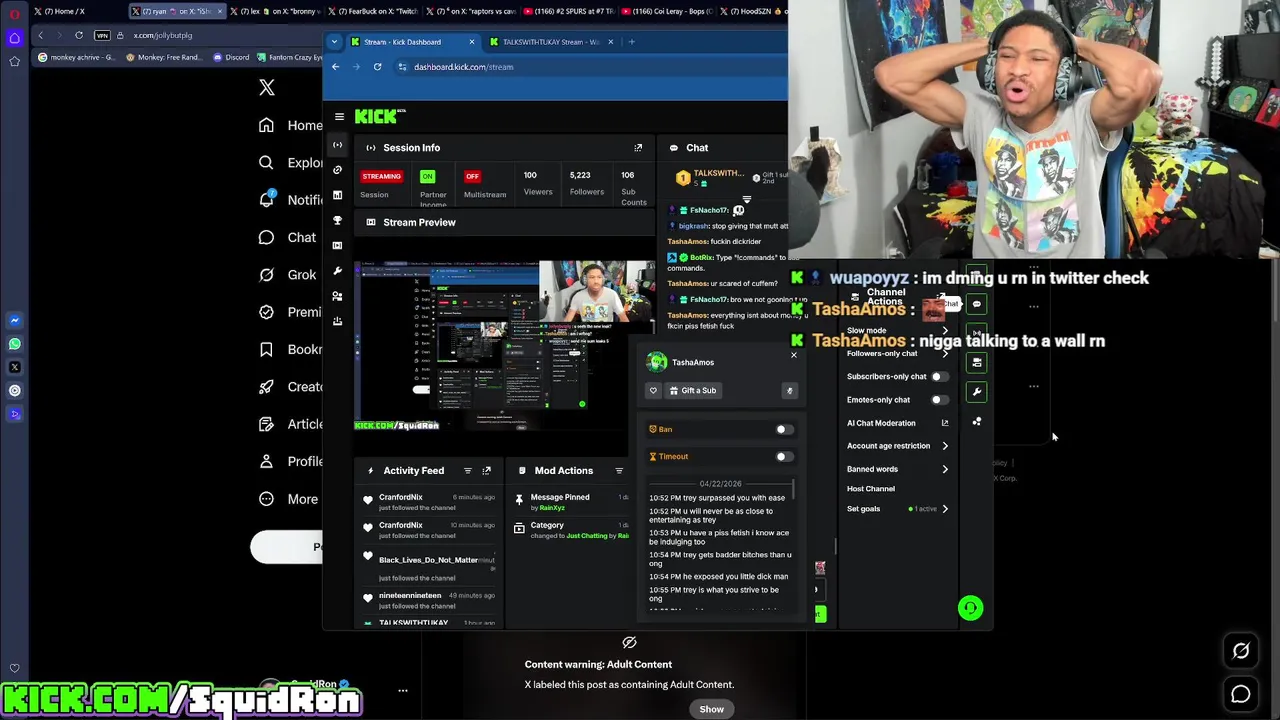Click Show on the adult content warning
Image resolution: width=1280 pixels, height=720 pixels.
coord(711,709)
